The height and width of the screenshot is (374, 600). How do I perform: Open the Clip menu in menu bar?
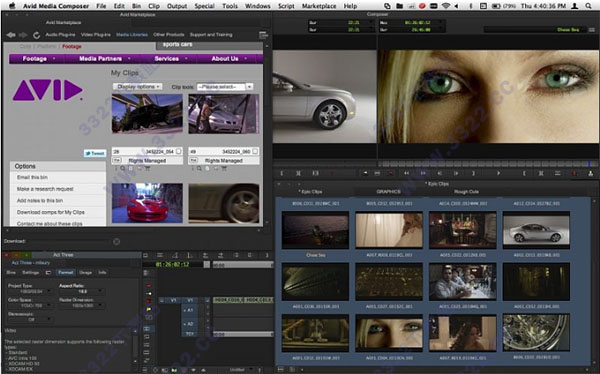coord(154,6)
